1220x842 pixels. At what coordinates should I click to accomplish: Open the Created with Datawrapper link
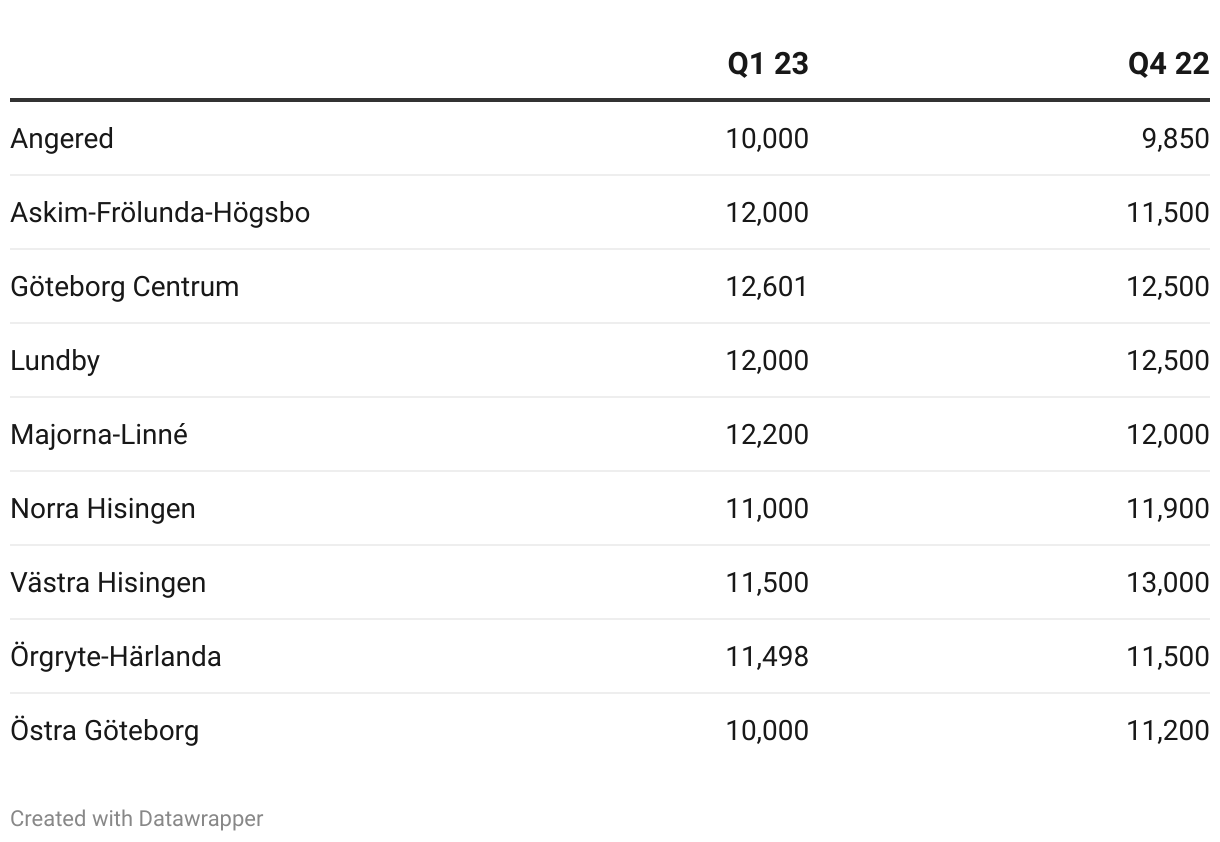(x=137, y=818)
